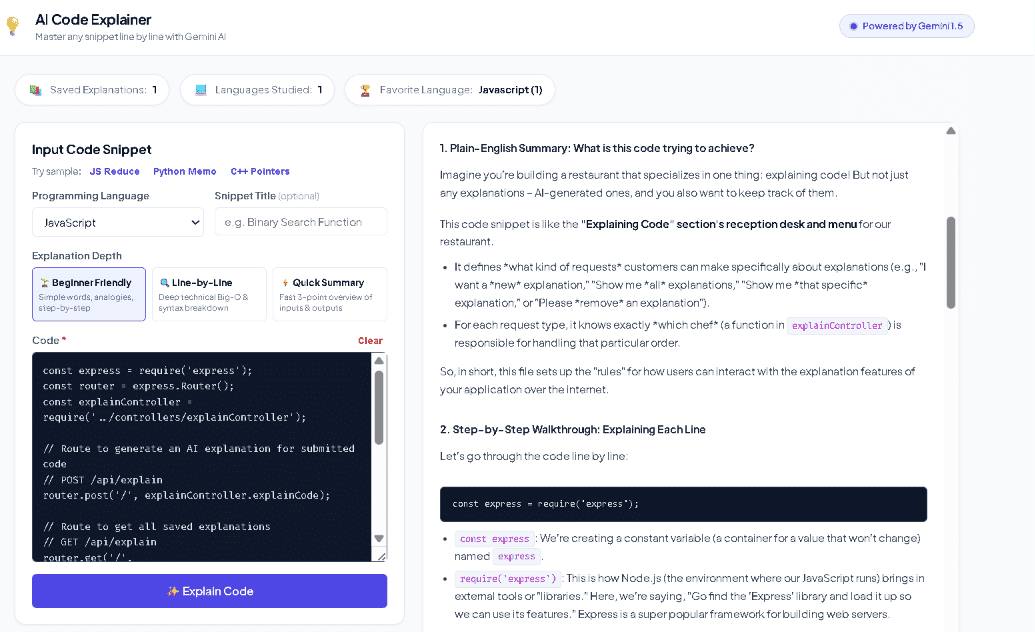Load the Python Memo sample
1035x632 pixels.
click(185, 171)
